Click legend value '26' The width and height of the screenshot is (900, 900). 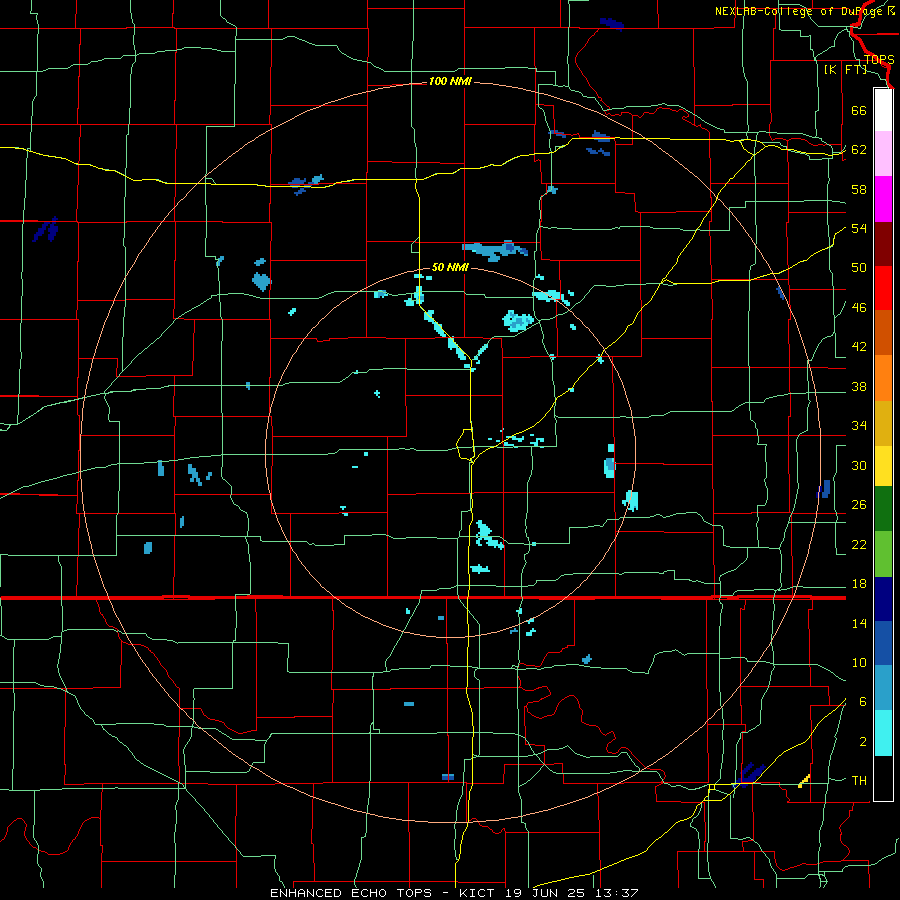[859, 505]
